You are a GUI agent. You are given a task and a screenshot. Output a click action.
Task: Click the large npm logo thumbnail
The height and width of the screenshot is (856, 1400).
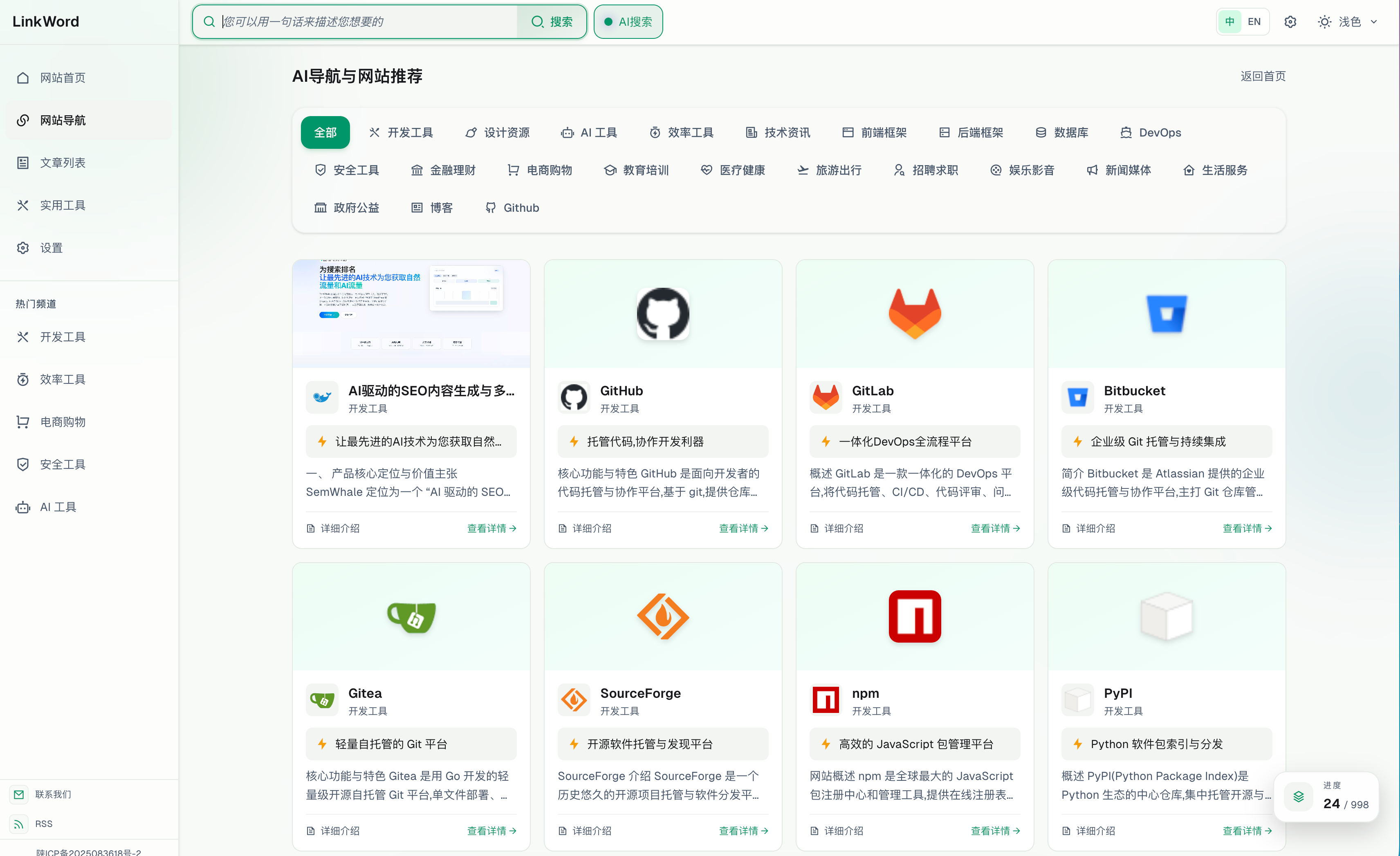coord(915,616)
